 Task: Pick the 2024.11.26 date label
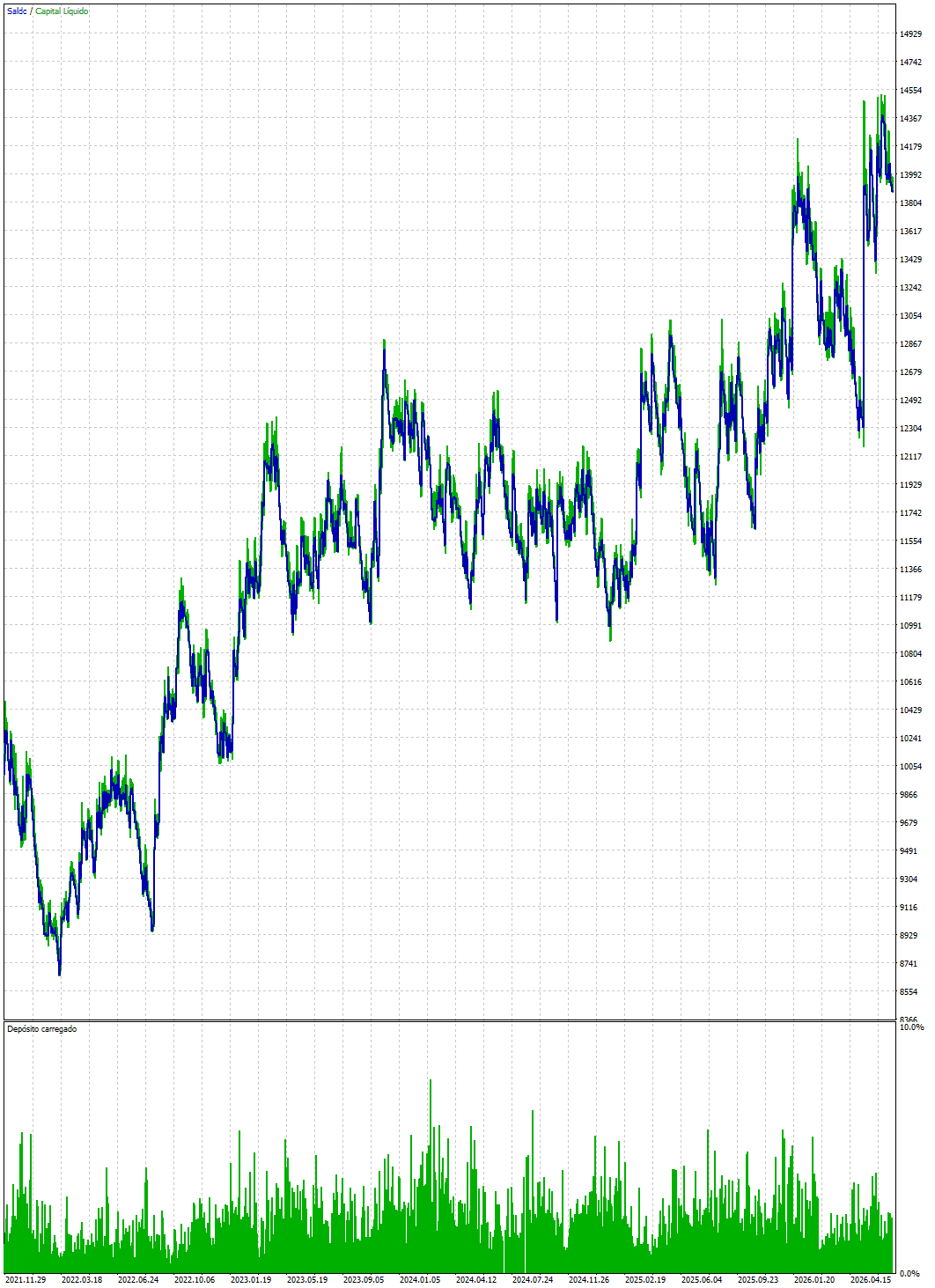(589, 1280)
